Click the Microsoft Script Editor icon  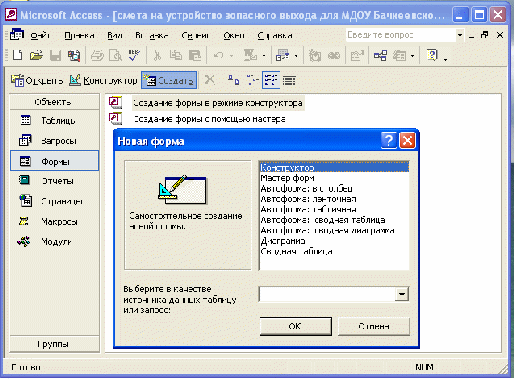(x=334, y=55)
